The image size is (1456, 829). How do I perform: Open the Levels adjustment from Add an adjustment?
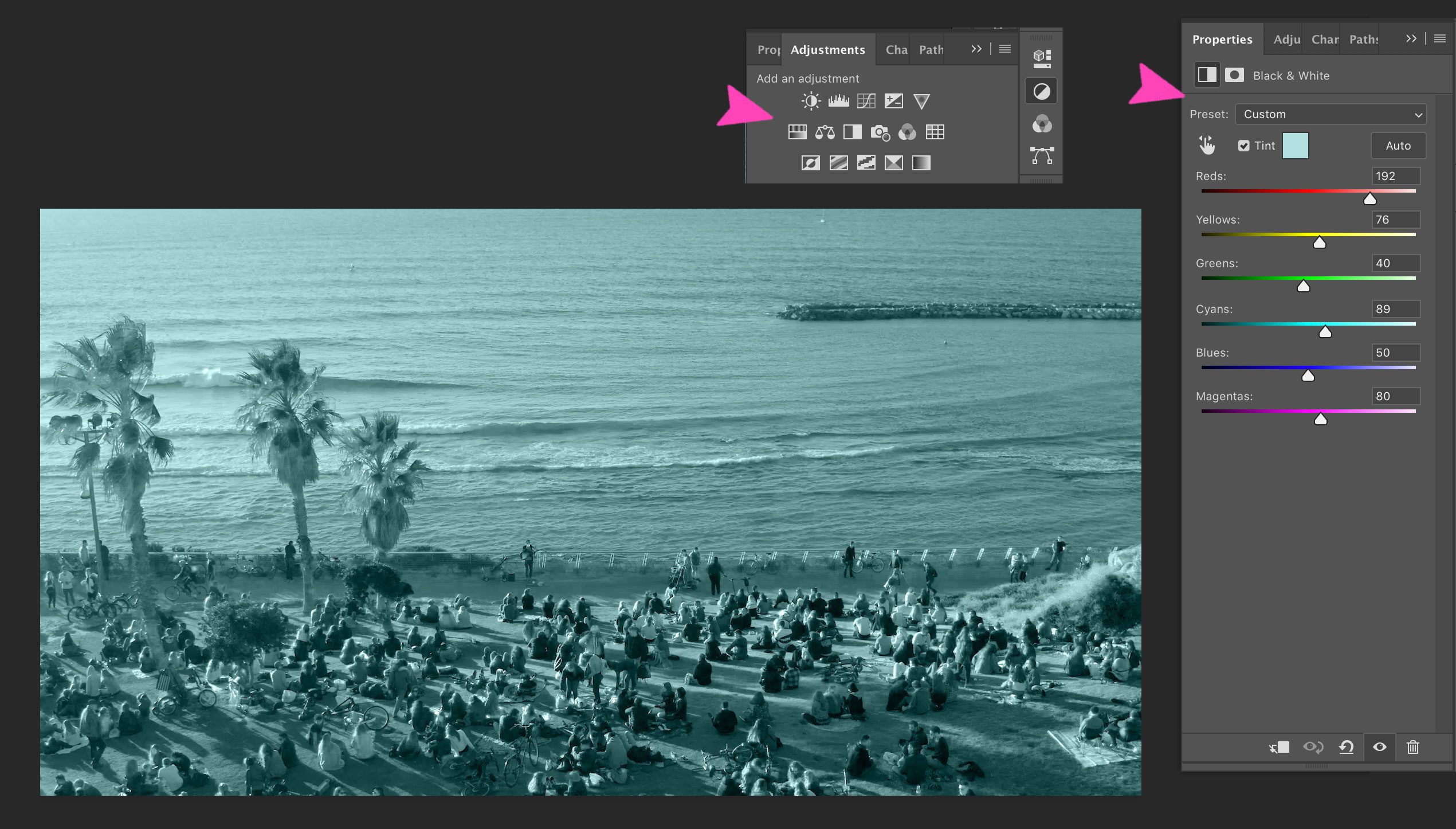pyautogui.click(x=838, y=101)
